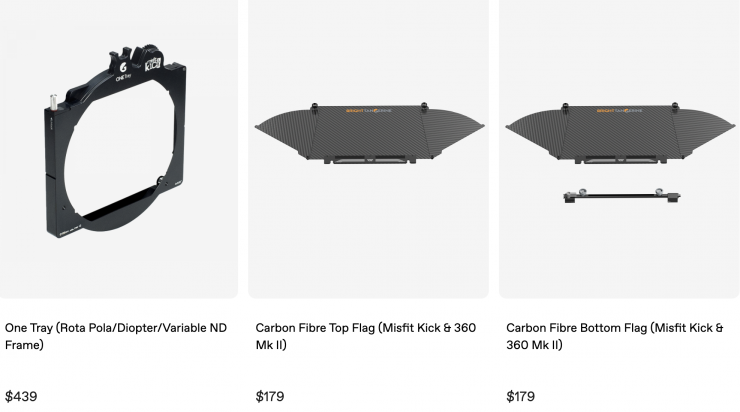This screenshot has width=740, height=412.
Task: Click the $439 price of One Tray
Action: (21, 397)
